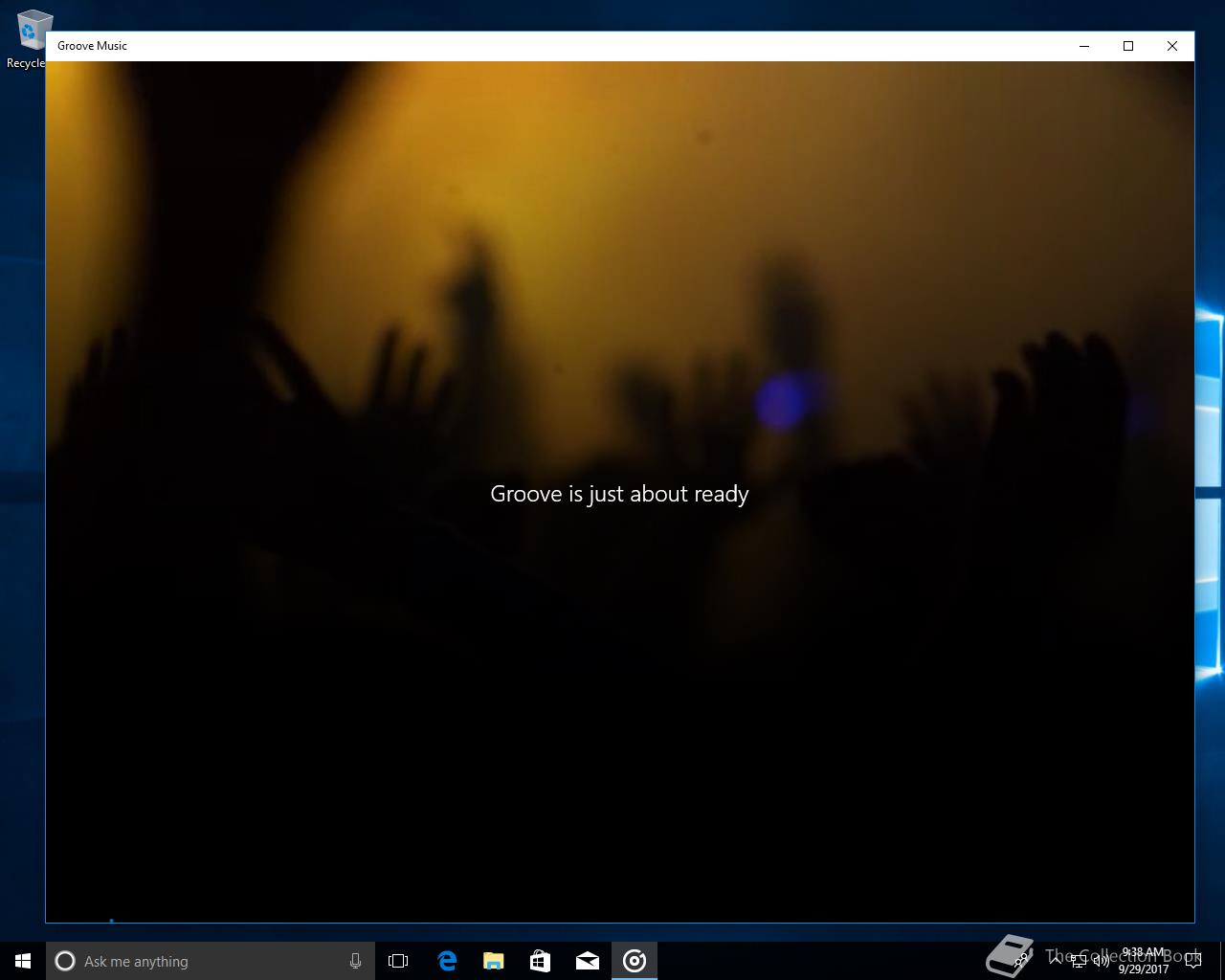Launch Microsoft Edge from the taskbar
The image size is (1225, 980).
point(446,961)
